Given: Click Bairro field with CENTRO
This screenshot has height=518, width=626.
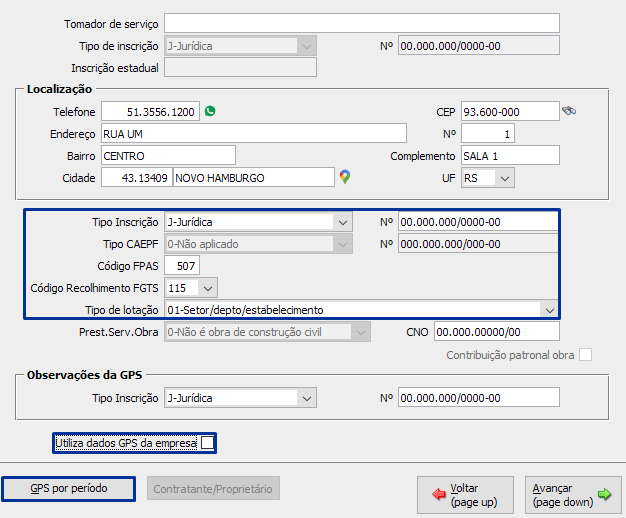Looking at the screenshot, I should pyautogui.click(x=168, y=155).
